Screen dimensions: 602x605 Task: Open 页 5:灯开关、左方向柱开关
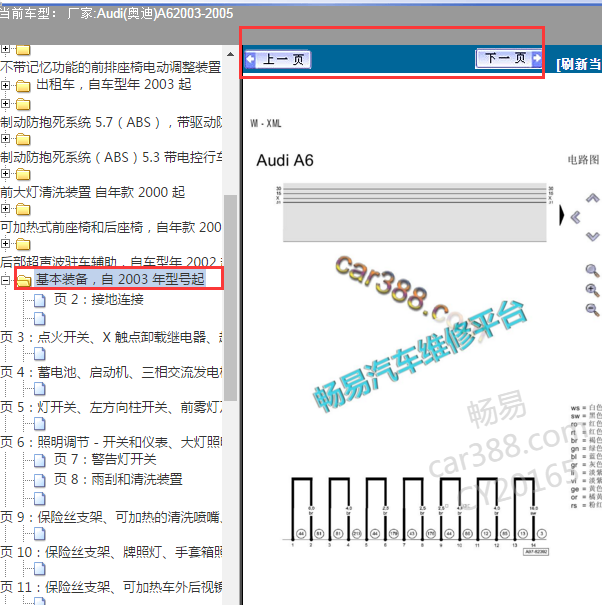tap(111, 407)
